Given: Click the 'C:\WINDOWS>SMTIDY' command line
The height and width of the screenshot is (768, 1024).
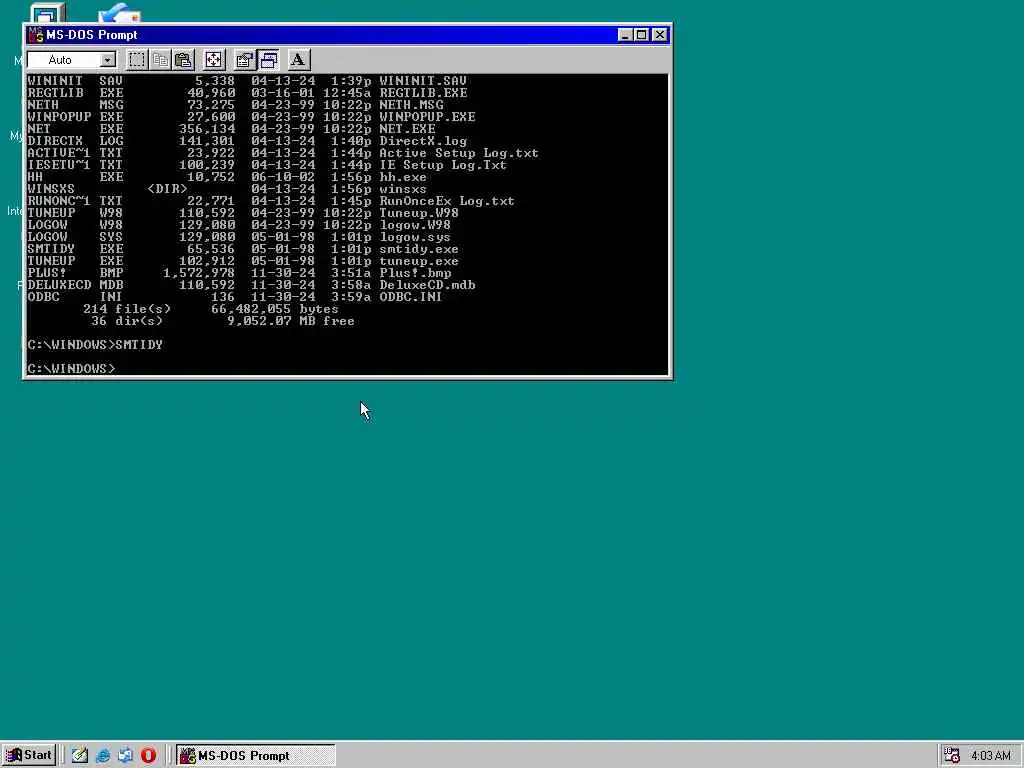Looking at the screenshot, I should (x=95, y=345).
